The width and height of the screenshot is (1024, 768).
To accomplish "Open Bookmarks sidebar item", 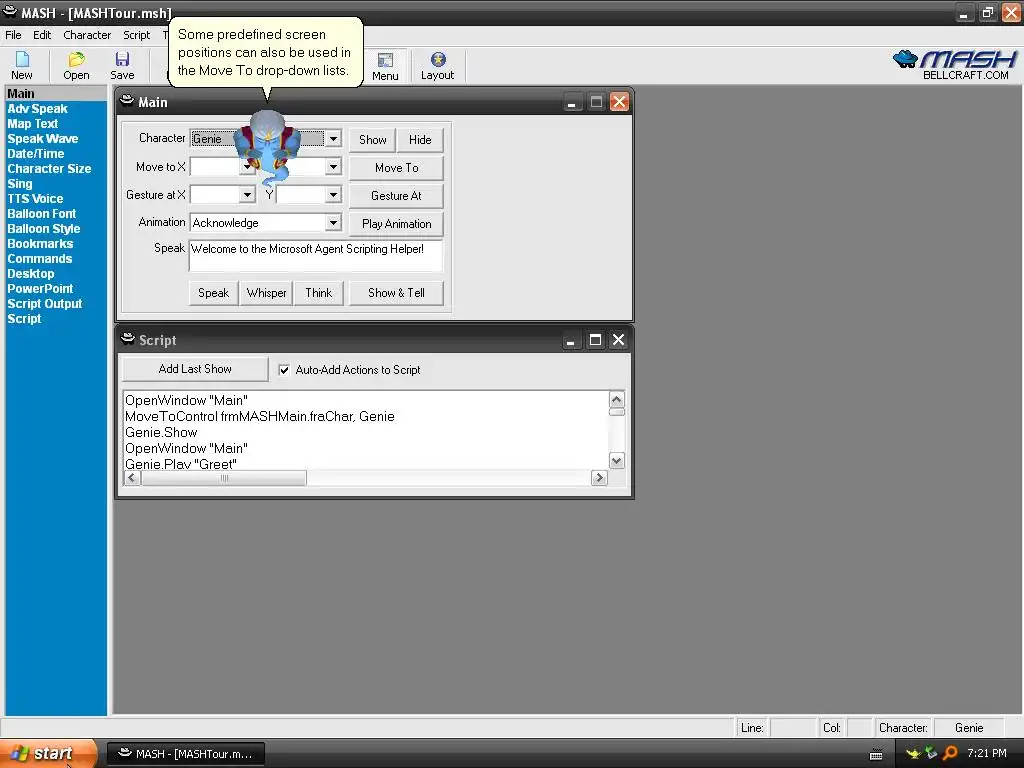I will tap(40, 244).
